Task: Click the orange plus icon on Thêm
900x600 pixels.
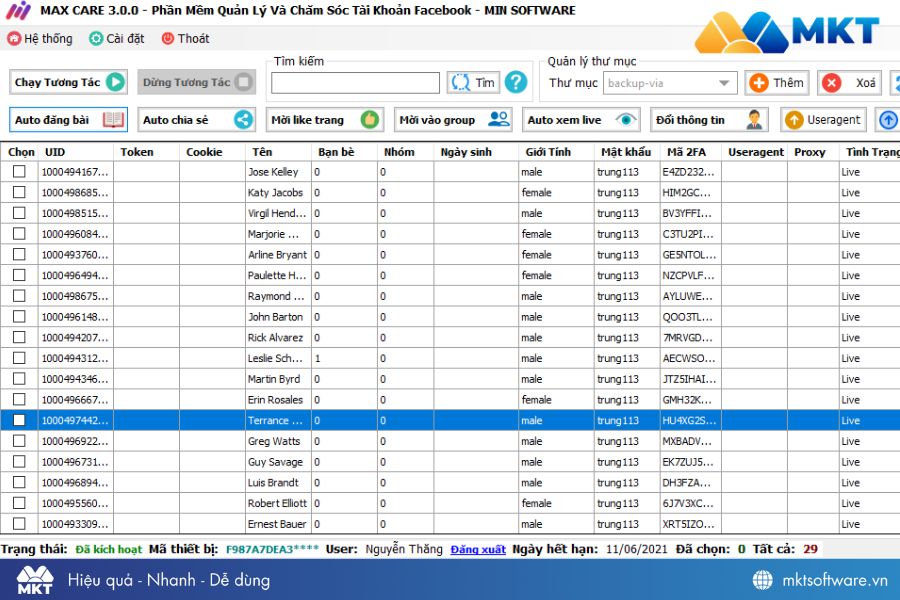Action: [759, 83]
